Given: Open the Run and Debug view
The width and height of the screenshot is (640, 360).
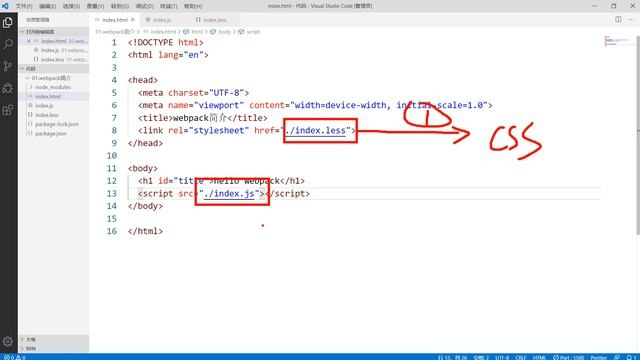Looking at the screenshot, I should (x=8, y=88).
